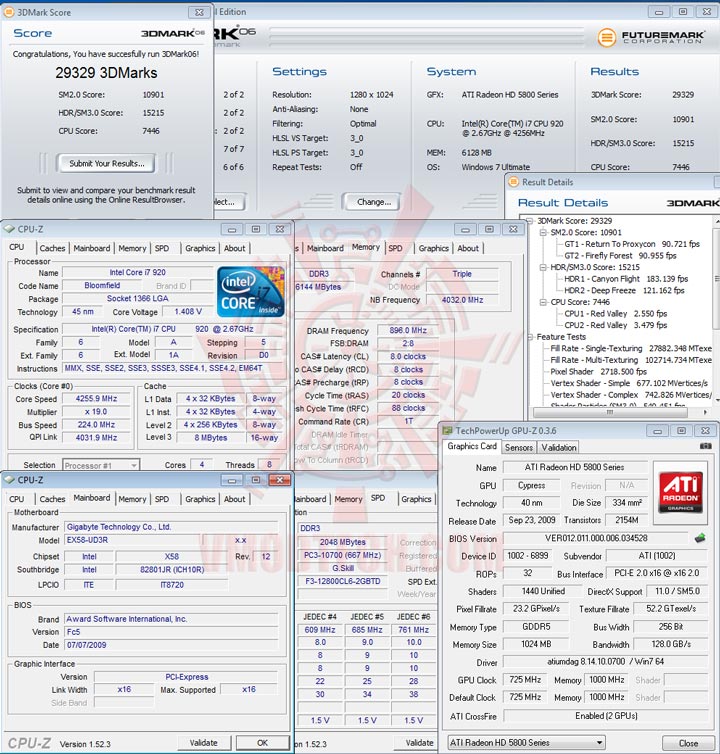Collapse the CPU Score tree node
This screenshot has width=720, height=754.
(x=543, y=302)
